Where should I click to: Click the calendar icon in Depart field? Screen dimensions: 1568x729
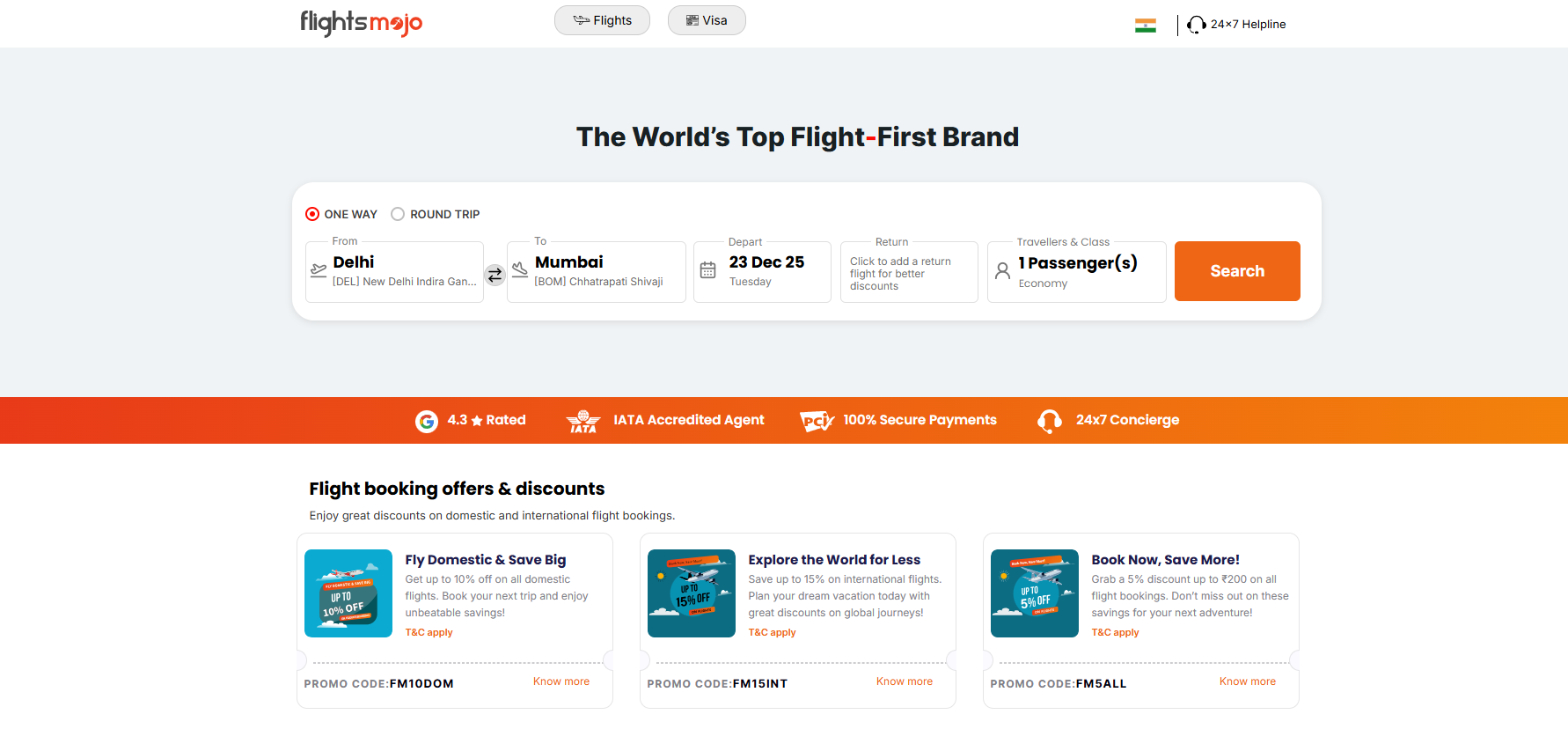point(707,270)
